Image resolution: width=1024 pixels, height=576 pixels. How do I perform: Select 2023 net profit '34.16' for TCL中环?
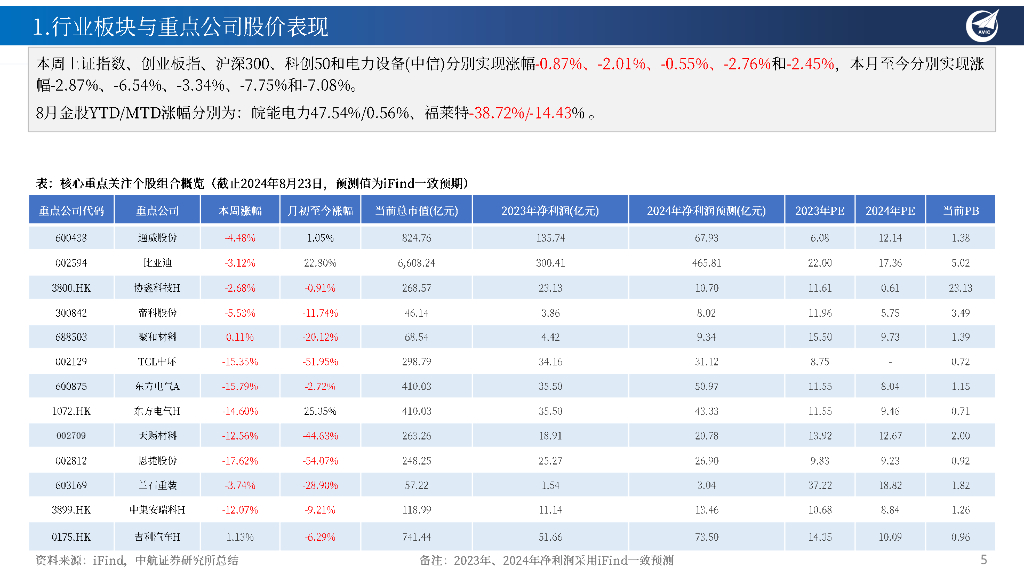click(x=550, y=361)
